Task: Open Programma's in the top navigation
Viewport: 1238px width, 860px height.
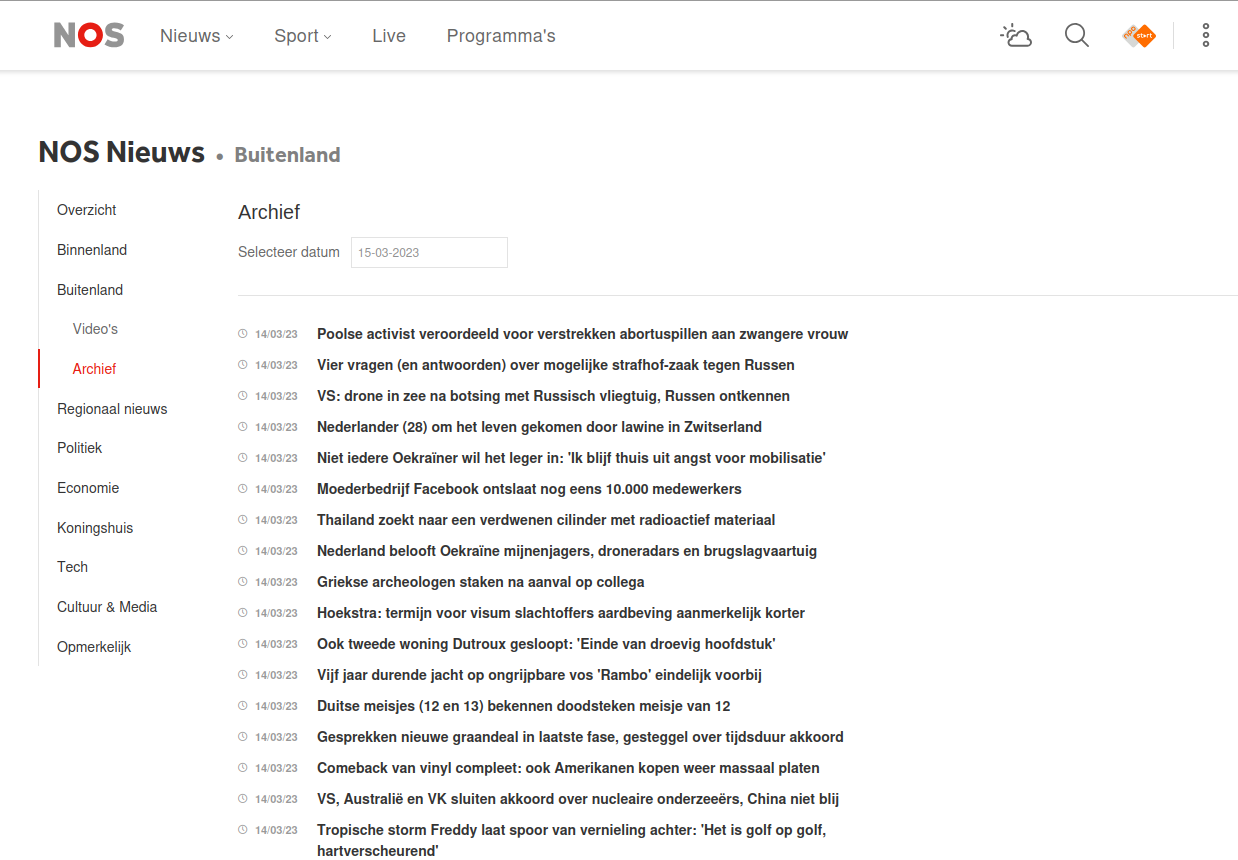Action: pyautogui.click(x=501, y=36)
